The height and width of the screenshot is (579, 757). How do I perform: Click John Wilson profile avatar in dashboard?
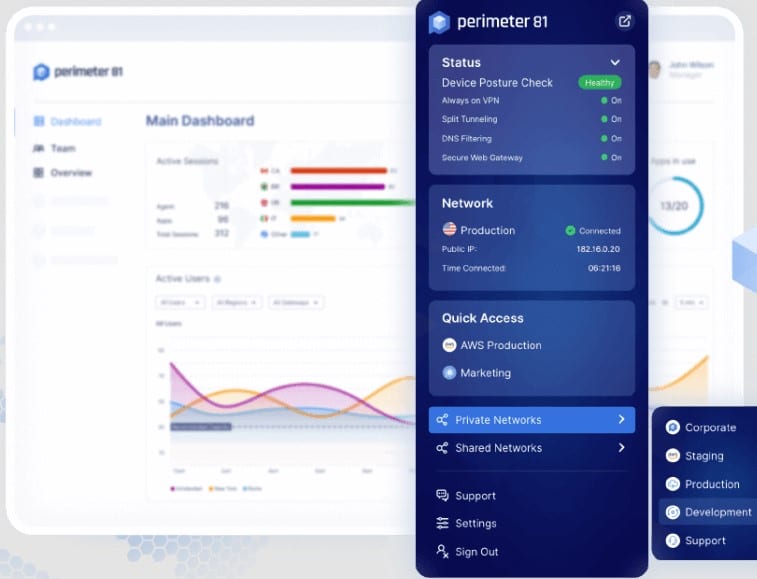(x=654, y=70)
